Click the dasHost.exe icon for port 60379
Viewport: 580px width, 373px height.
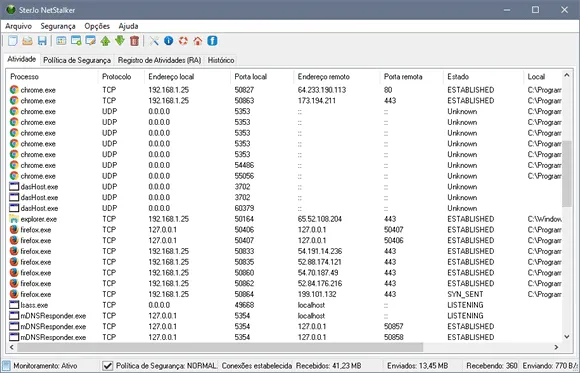pos(14,208)
